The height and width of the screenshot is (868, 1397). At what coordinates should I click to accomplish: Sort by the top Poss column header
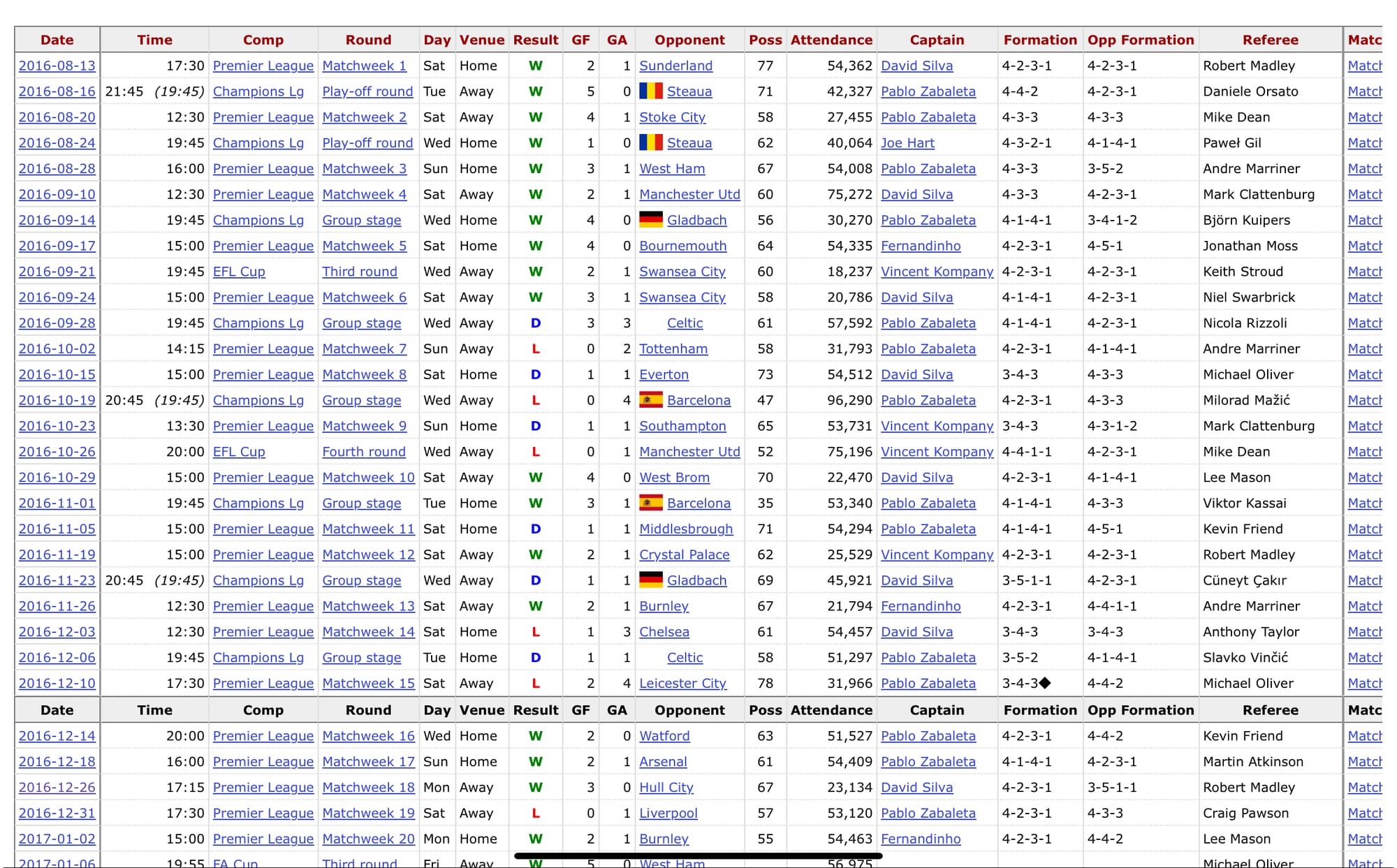[766, 40]
